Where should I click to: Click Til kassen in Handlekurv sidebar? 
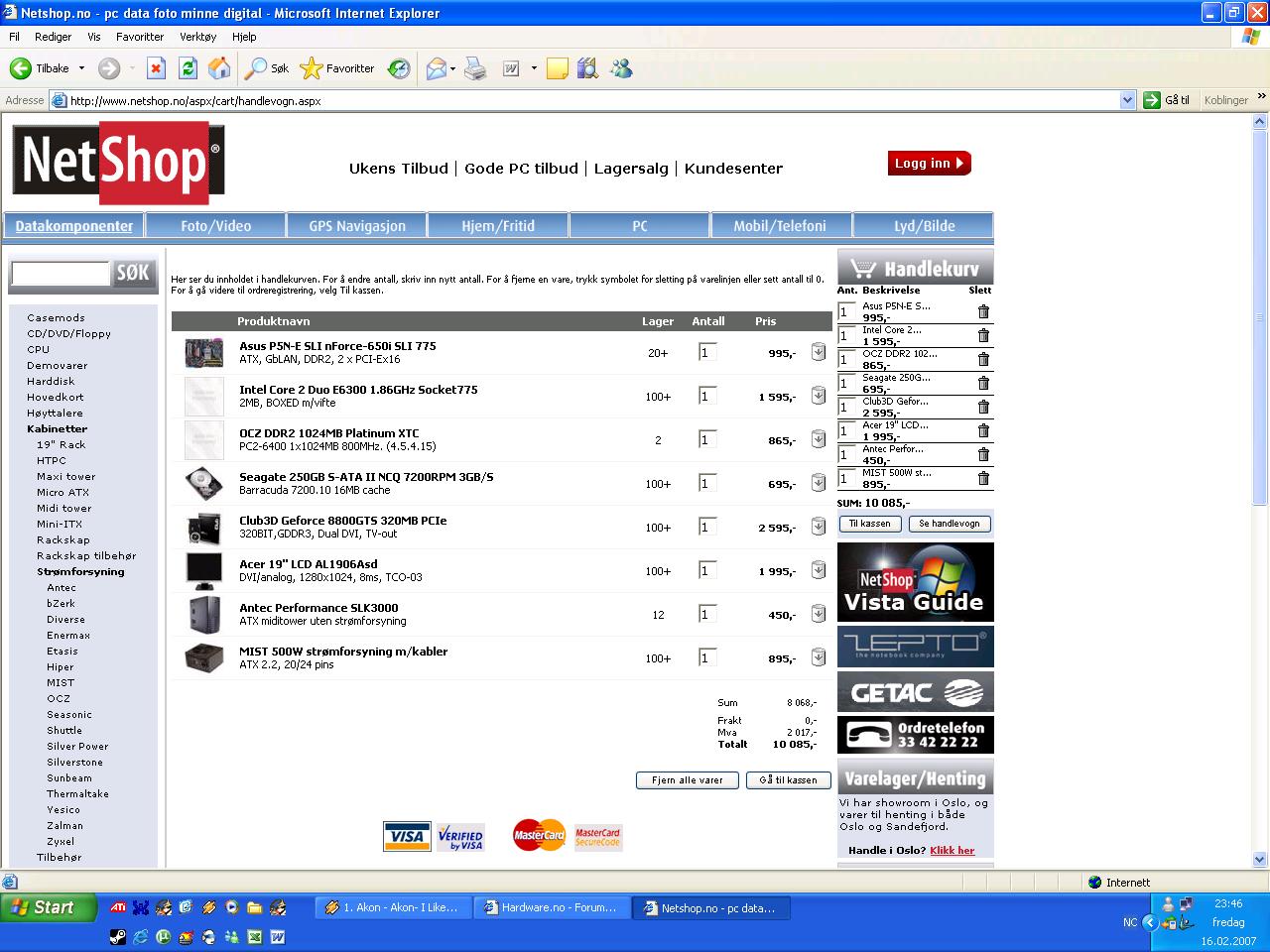[x=870, y=524]
